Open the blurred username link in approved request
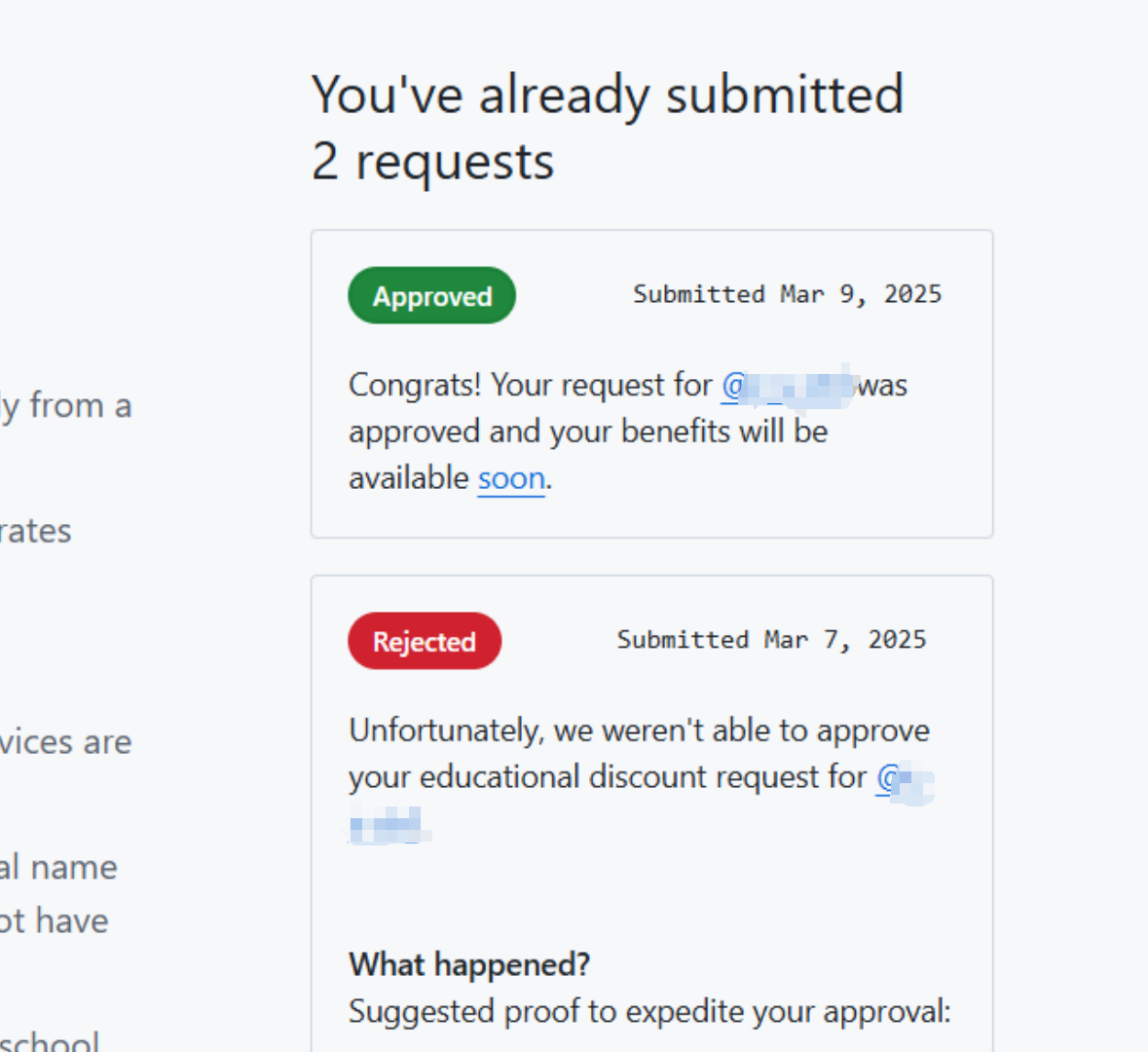1148x1052 pixels. pyautogui.click(x=788, y=386)
